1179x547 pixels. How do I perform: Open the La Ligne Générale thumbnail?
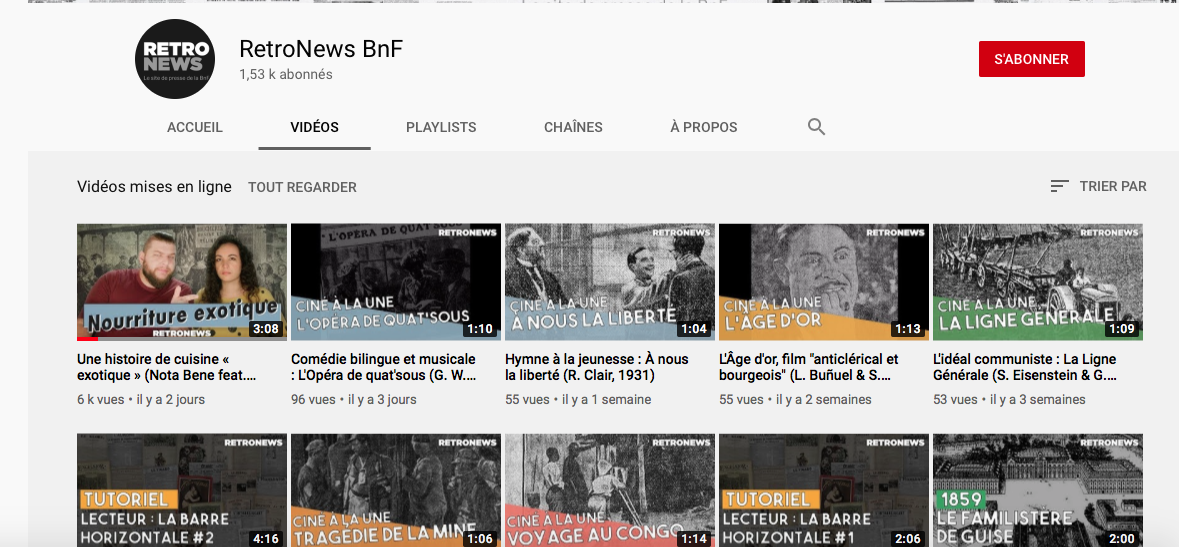pos(1038,282)
